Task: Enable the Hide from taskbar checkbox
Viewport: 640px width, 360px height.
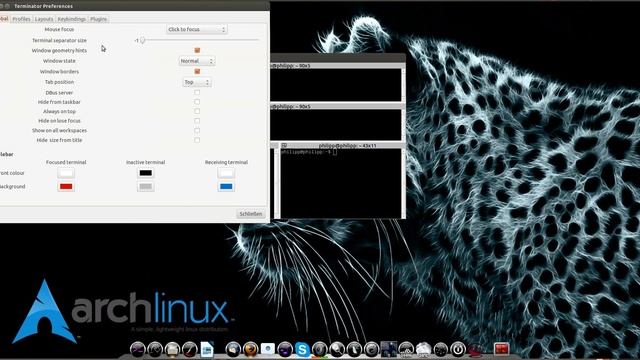Action: tap(197, 102)
